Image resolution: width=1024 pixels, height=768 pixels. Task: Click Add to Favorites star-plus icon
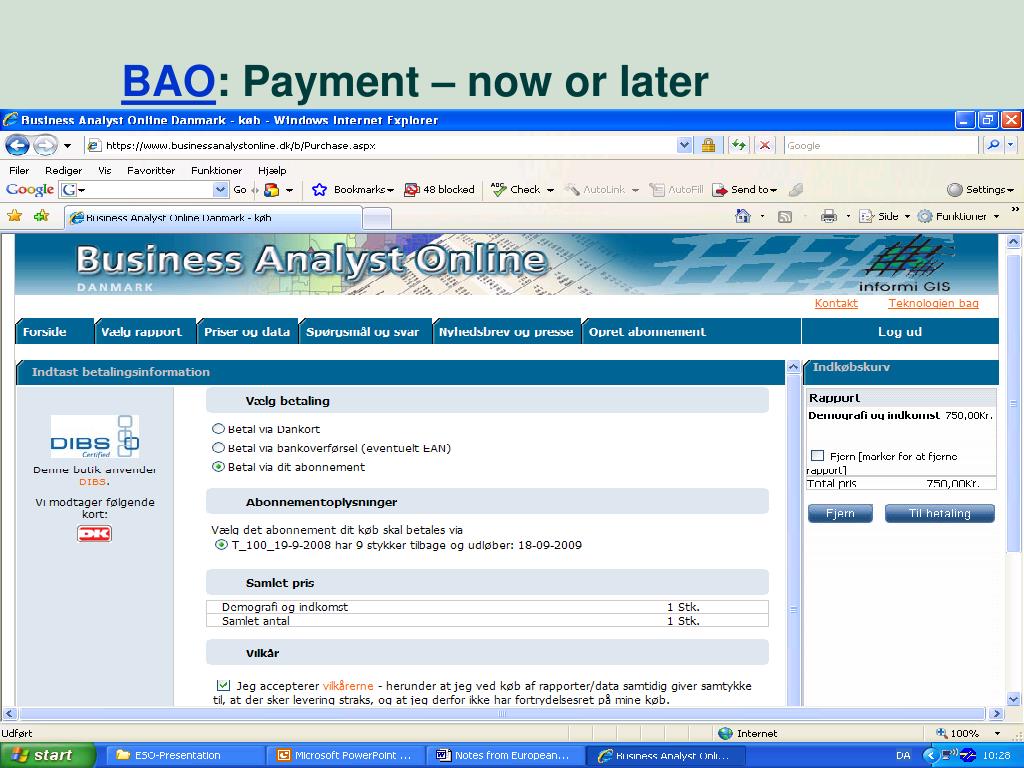point(41,216)
